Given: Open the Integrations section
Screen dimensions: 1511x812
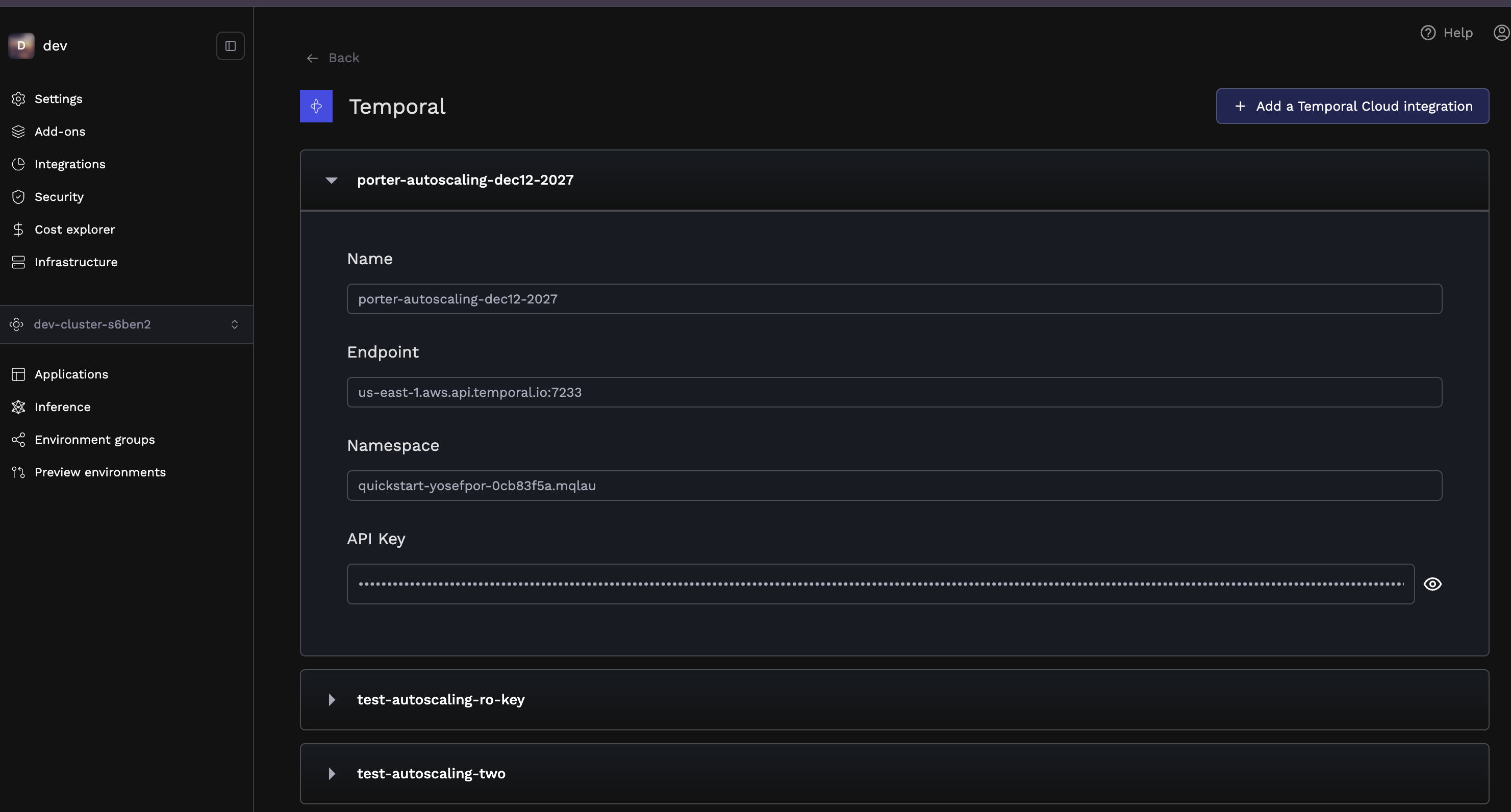Looking at the screenshot, I should pyautogui.click(x=70, y=164).
